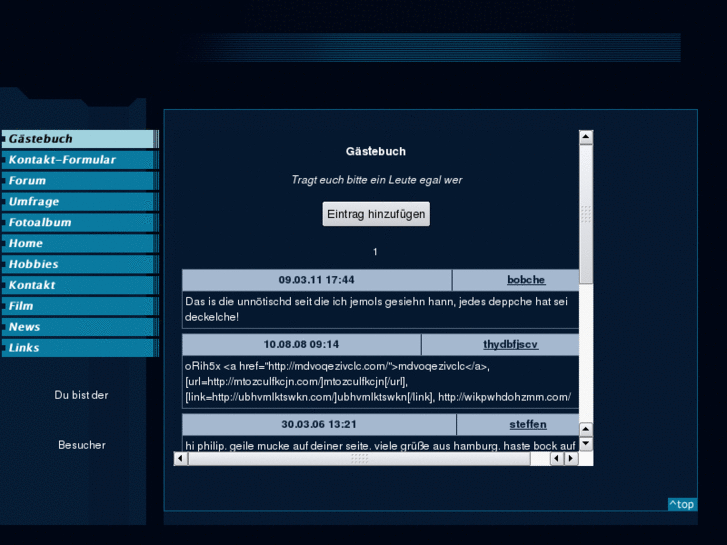Image resolution: width=727 pixels, height=545 pixels.
Task: Jump to page top via ^top
Action: point(682,504)
